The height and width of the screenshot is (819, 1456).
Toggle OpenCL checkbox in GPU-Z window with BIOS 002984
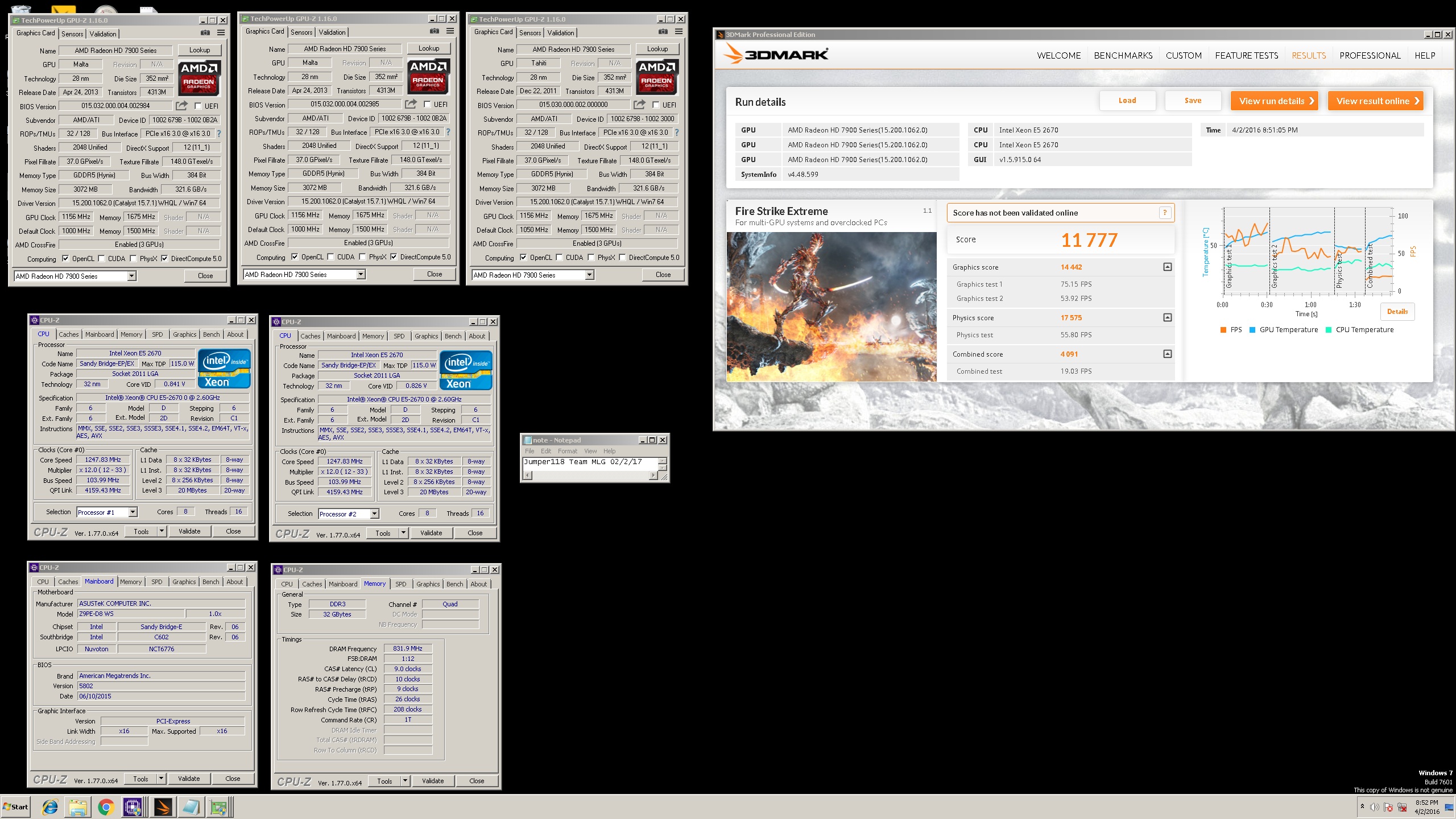65,259
